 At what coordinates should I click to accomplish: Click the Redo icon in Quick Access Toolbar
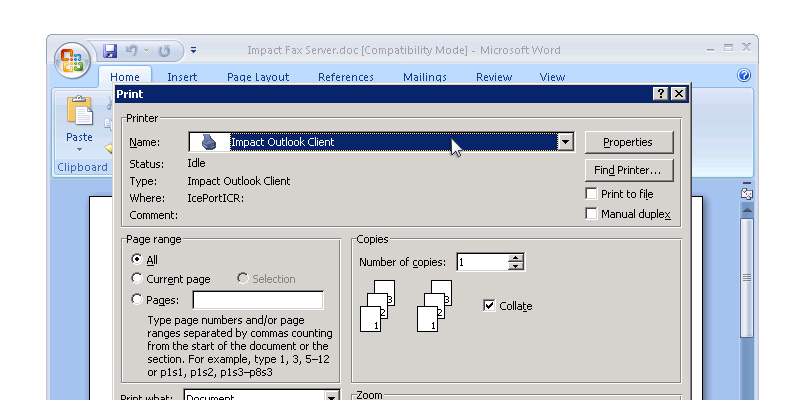pyautogui.click(x=165, y=50)
